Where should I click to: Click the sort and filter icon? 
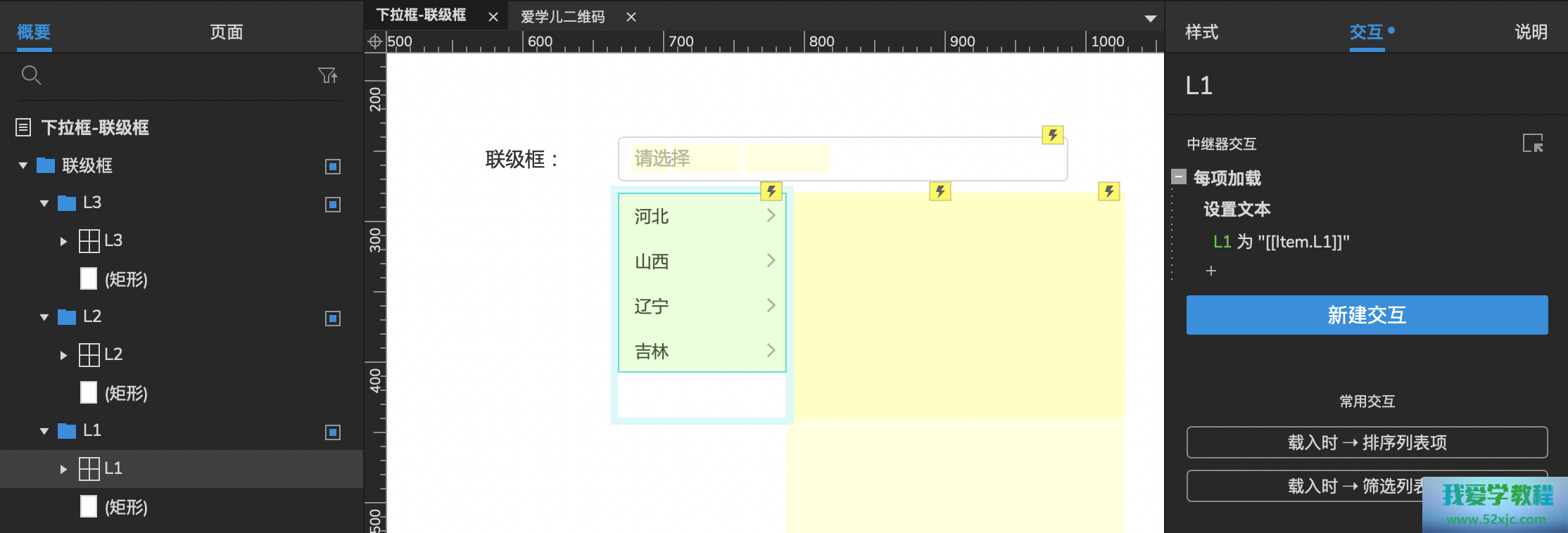click(327, 75)
